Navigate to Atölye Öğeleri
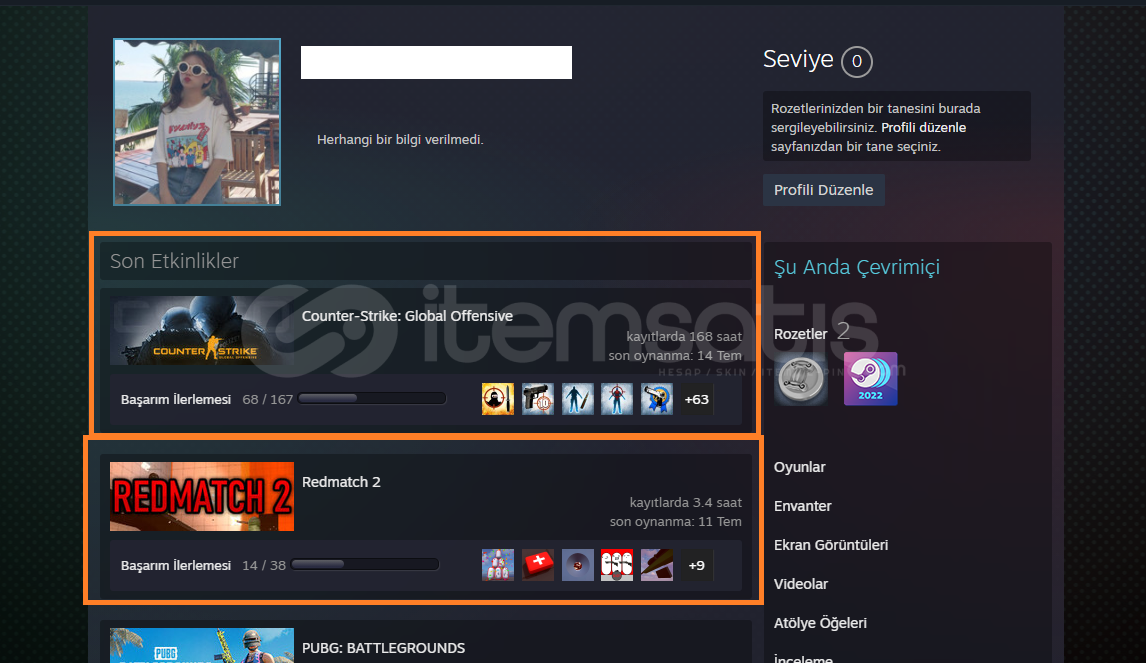Image resolution: width=1146 pixels, height=663 pixels. [820, 623]
